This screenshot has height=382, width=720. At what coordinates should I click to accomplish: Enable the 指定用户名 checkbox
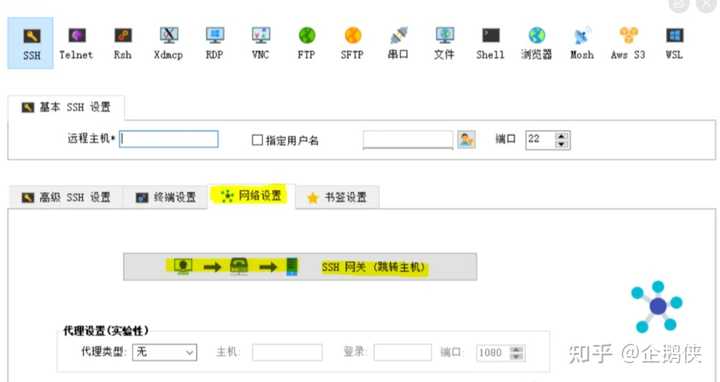pos(257,140)
